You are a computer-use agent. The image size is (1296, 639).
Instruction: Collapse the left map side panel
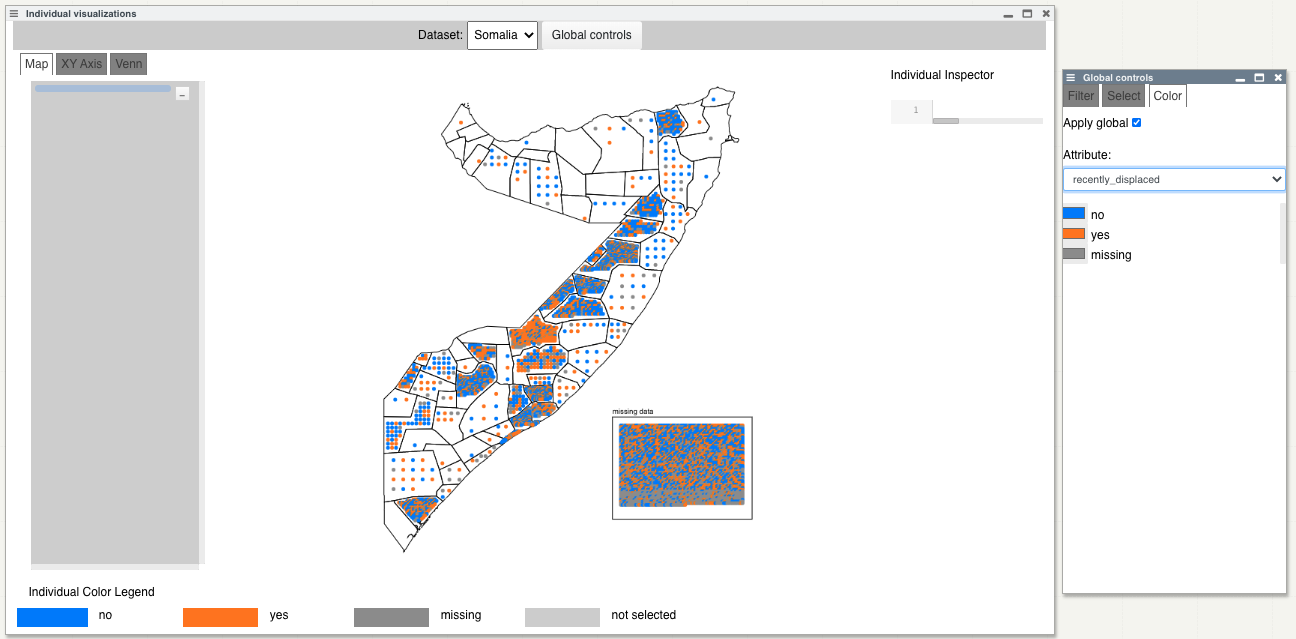click(x=182, y=93)
